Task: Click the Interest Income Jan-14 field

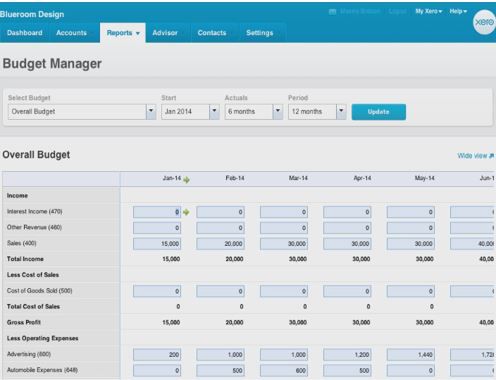Action: pyautogui.click(x=157, y=212)
